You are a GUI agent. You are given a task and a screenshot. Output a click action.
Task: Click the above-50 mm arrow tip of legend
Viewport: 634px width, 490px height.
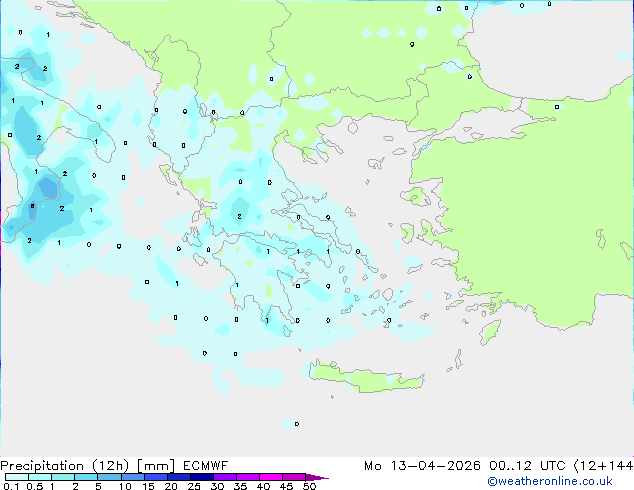(x=317, y=477)
